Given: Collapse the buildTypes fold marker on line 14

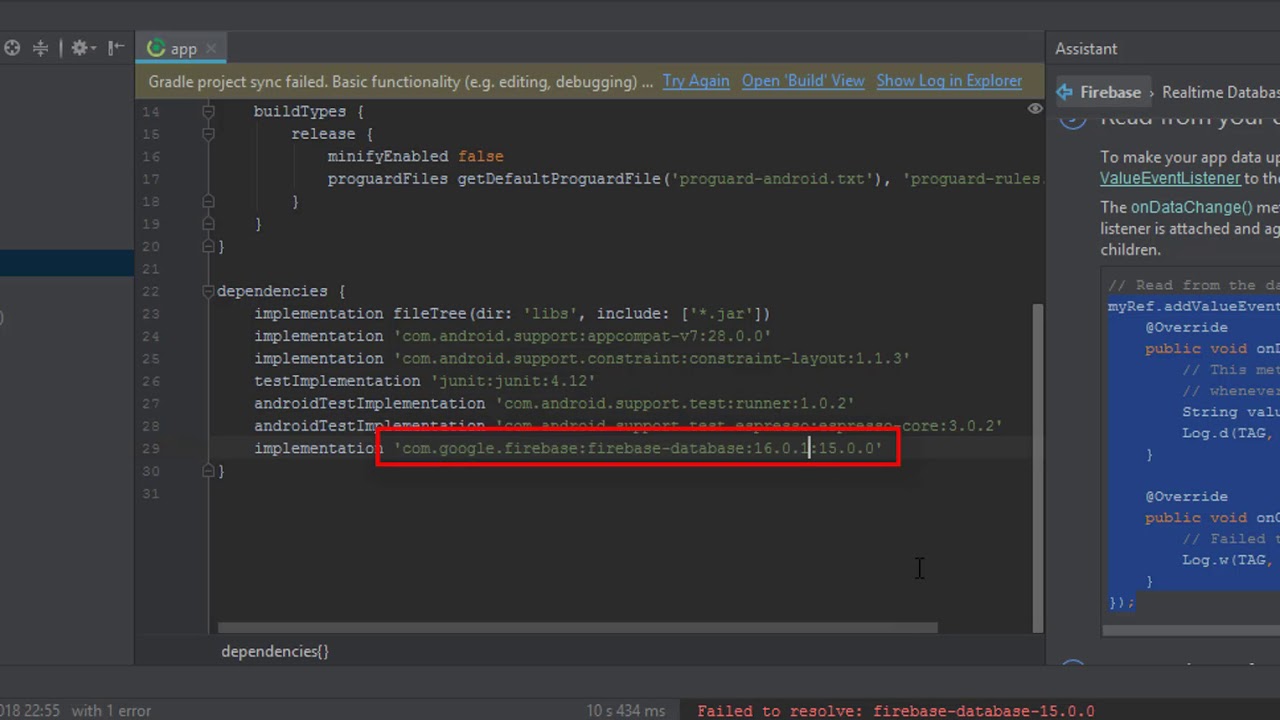Looking at the screenshot, I should [x=208, y=111].
